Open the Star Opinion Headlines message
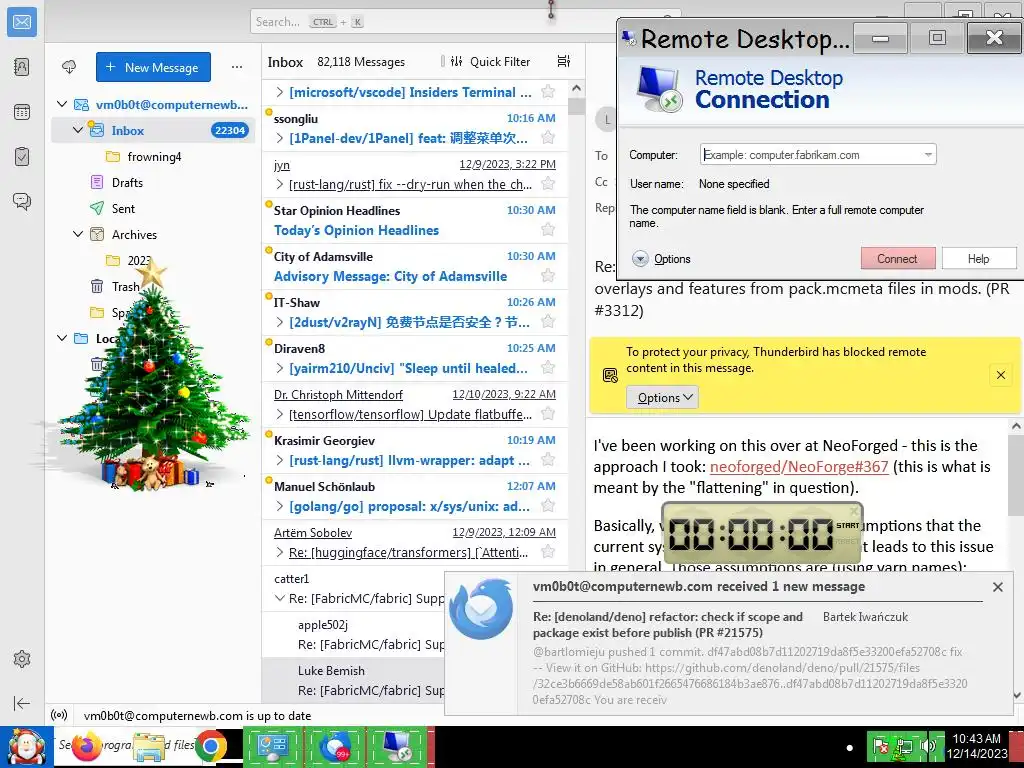 415,220
